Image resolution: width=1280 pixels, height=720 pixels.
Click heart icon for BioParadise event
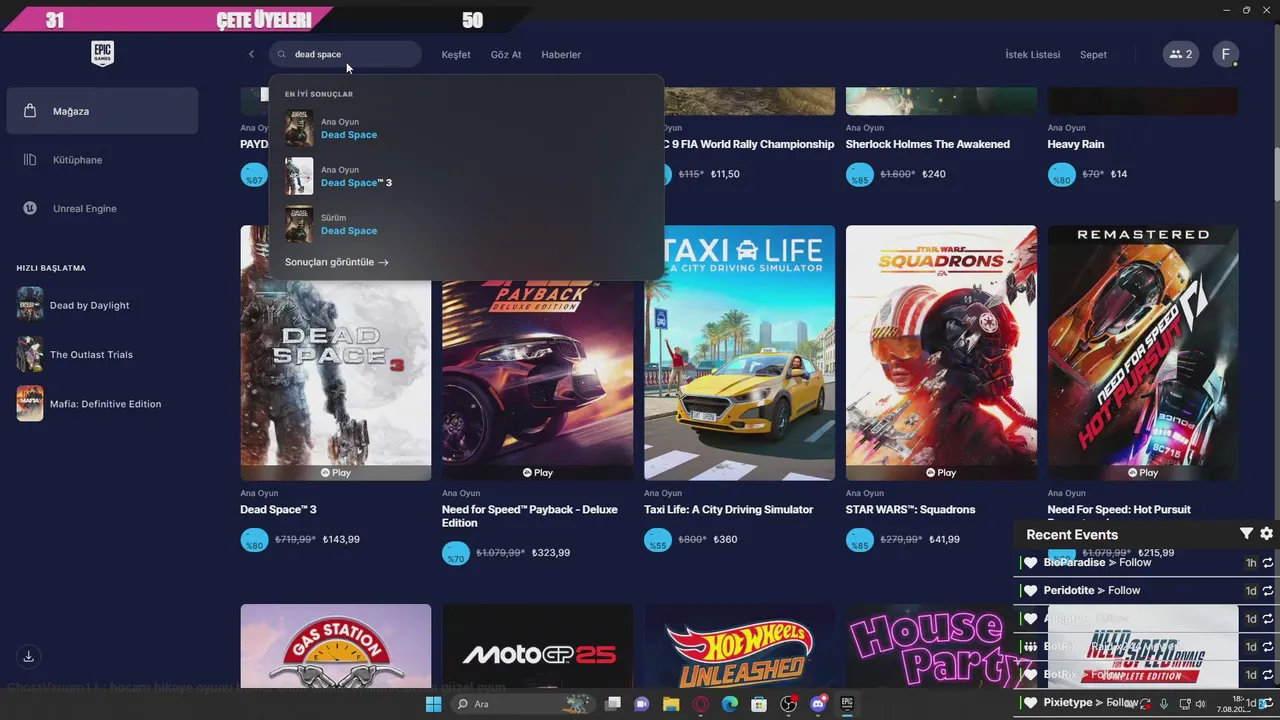[x=1031, y=563]
